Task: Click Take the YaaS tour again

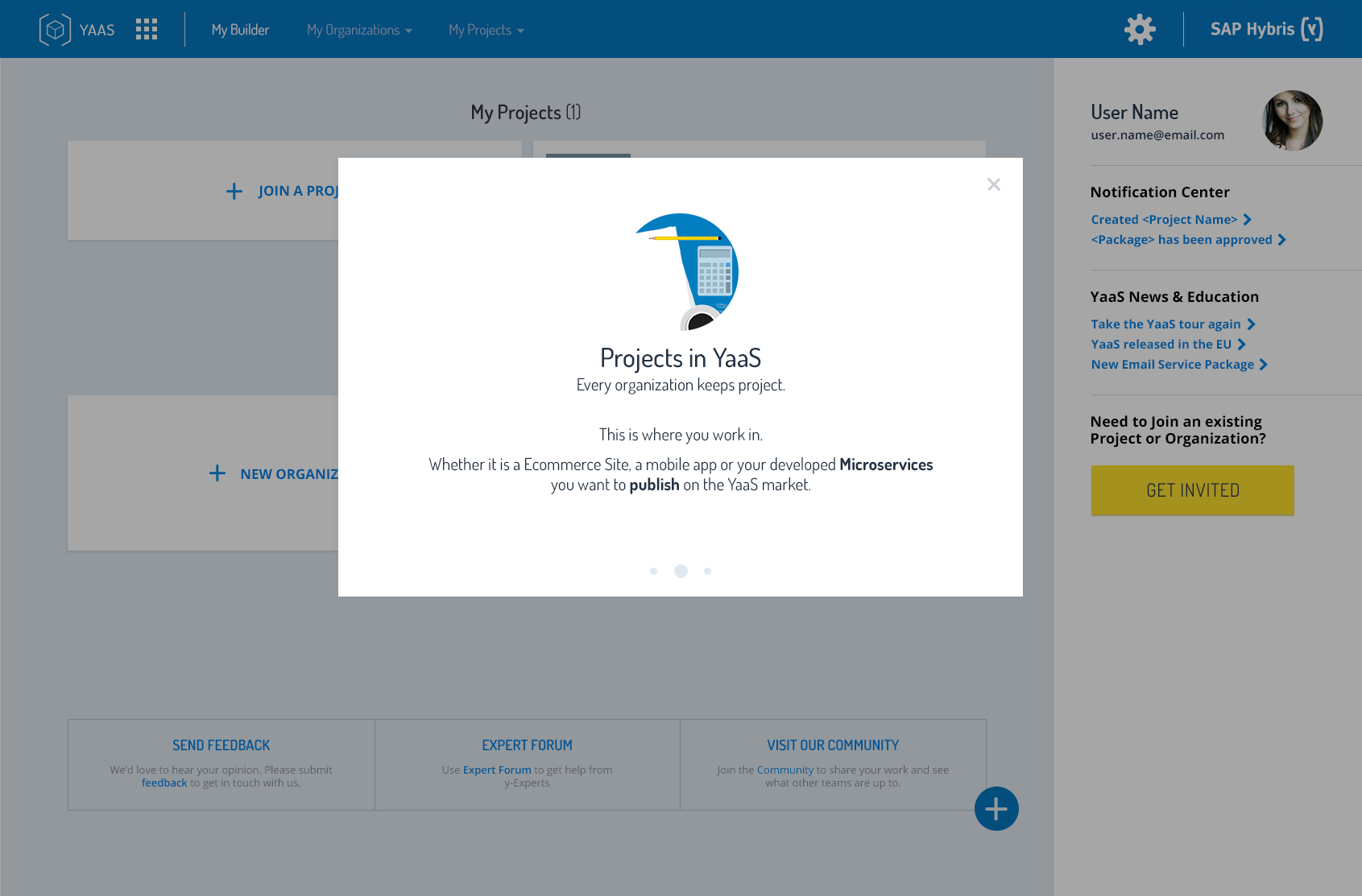Action: pos(1174,324)
